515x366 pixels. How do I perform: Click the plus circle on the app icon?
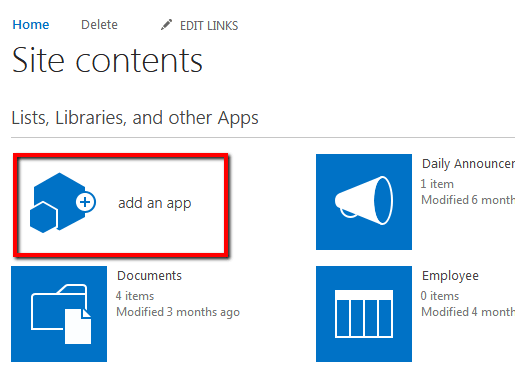coord(85,202)
